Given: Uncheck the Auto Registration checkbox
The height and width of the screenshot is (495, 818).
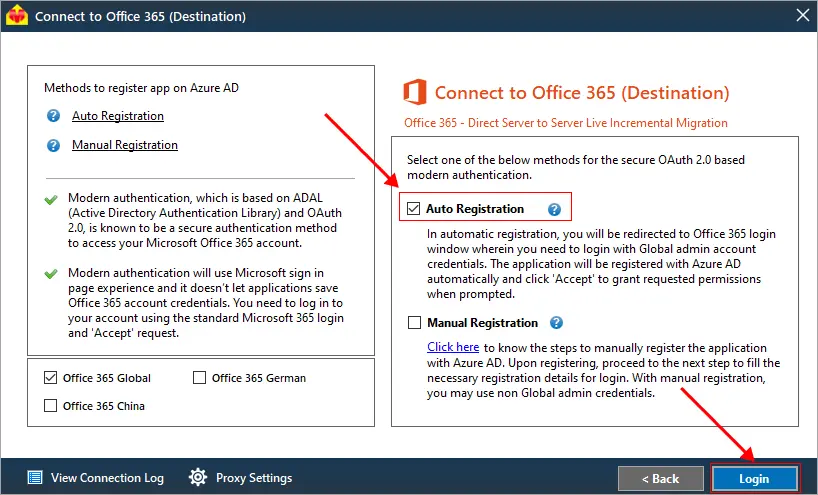Looking at the screenshot, I should [x=414, y=209].
